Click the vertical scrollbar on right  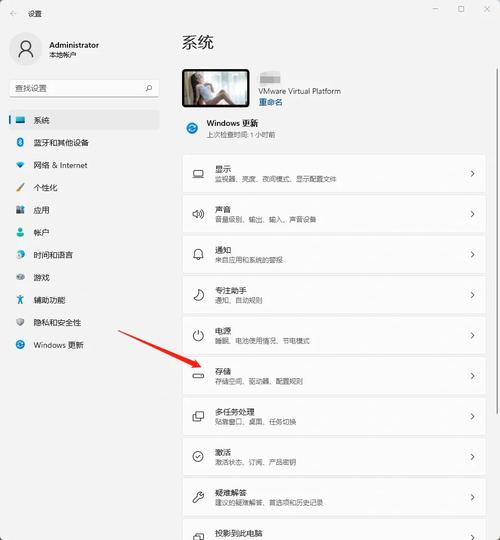(x=497, y=241)
